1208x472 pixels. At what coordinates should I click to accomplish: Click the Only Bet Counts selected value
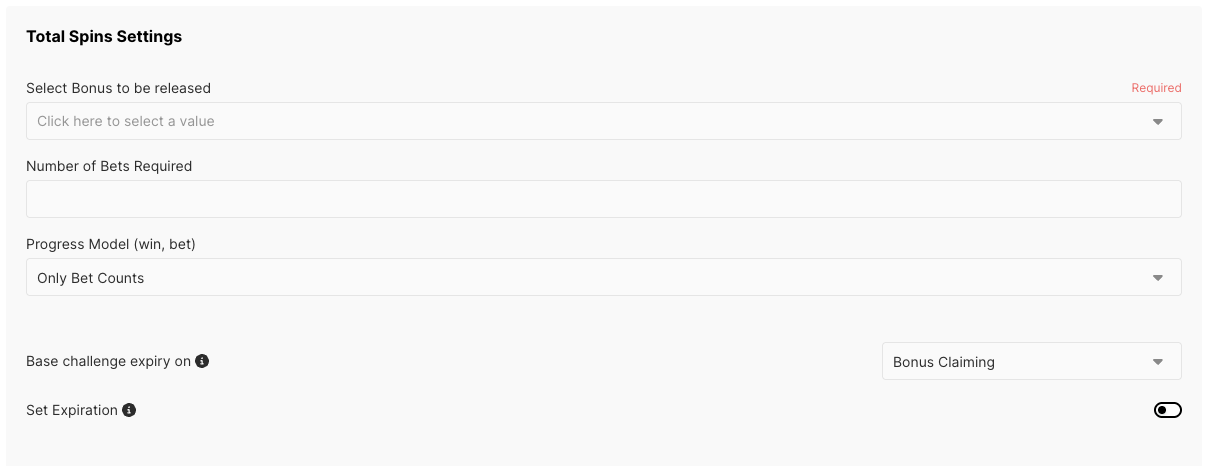[x=91, y=278]
